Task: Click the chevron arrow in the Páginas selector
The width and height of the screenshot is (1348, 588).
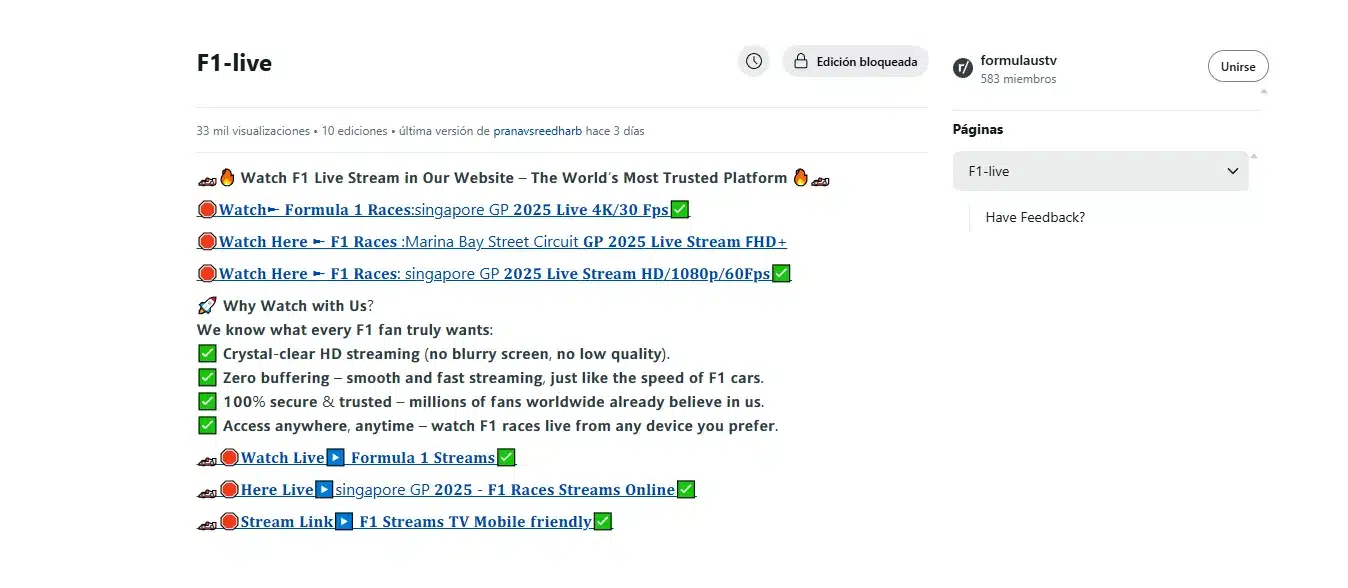Action: pos(1232,171)
